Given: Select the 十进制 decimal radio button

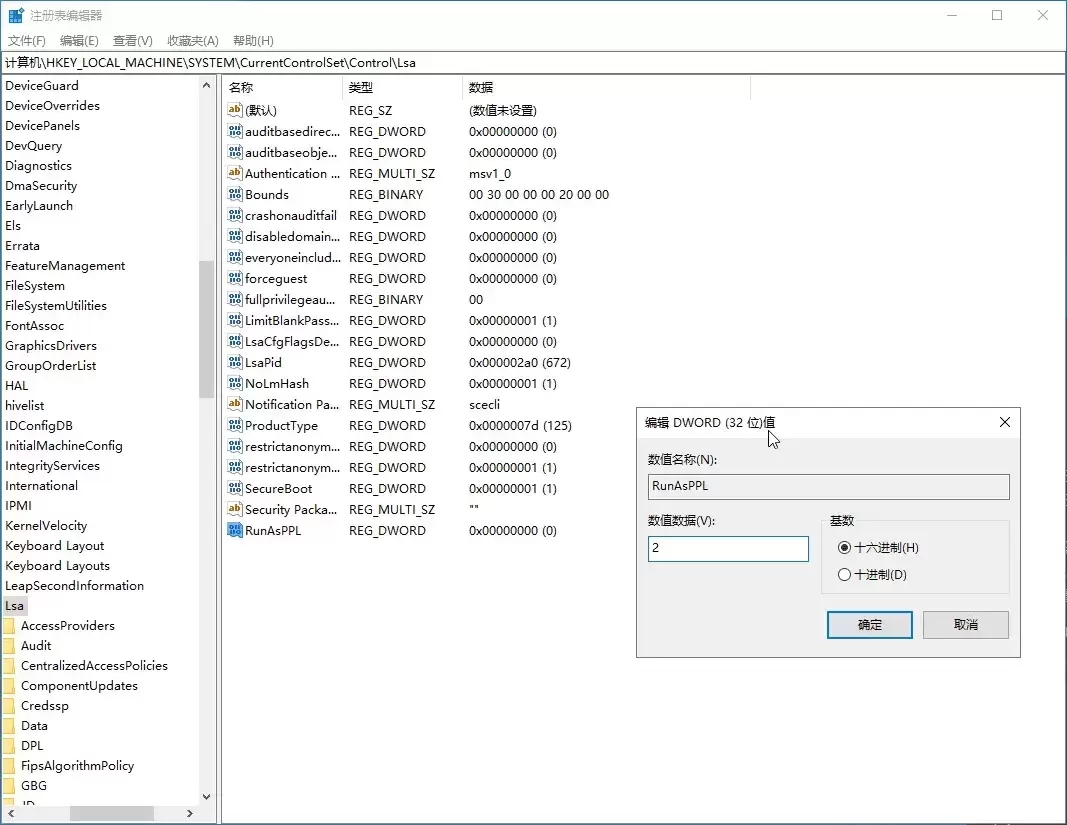Looking at the screenshot, I should 843,574.
